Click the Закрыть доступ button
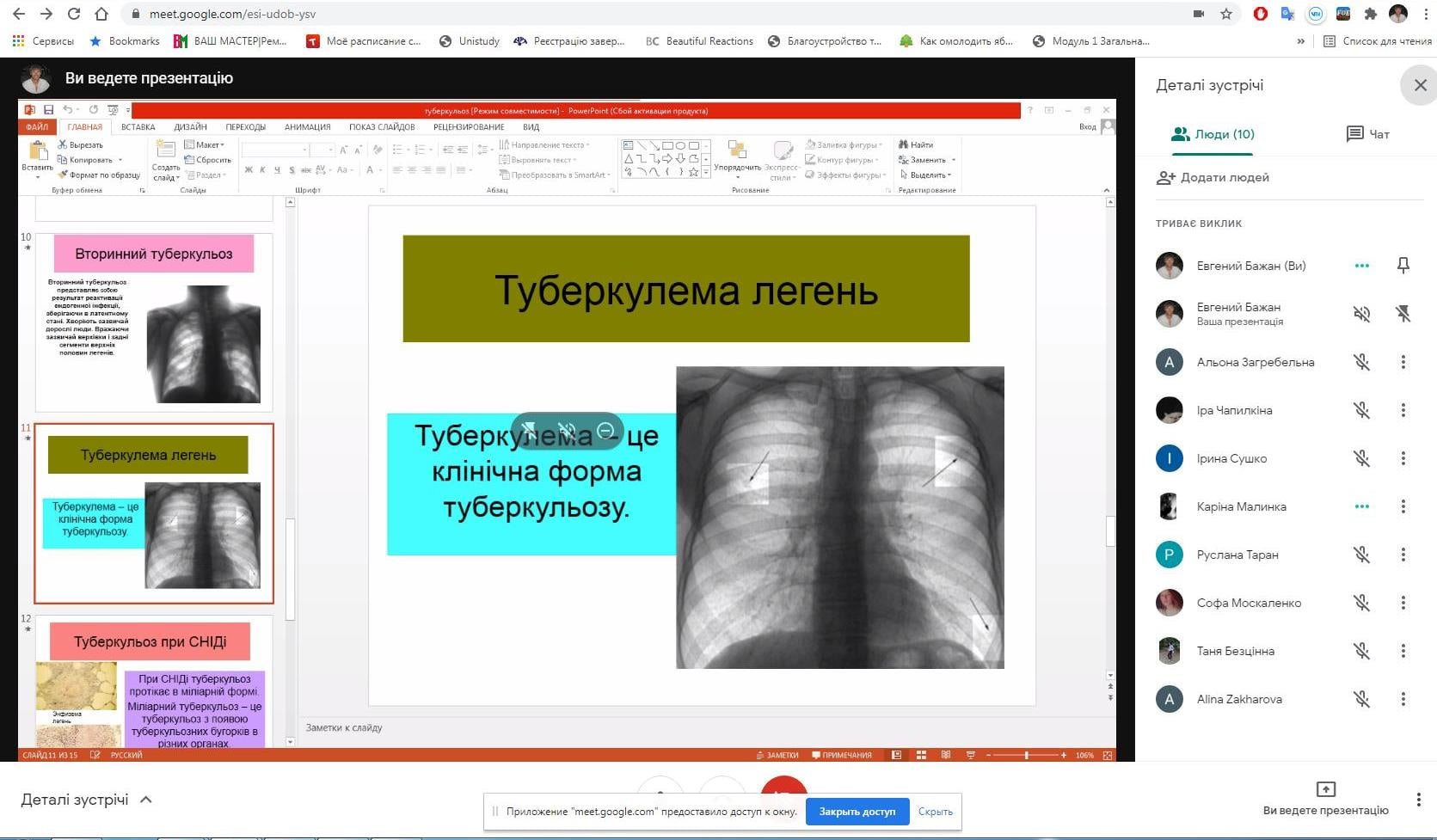1437x840 pixels. click(x=857, y=812)
